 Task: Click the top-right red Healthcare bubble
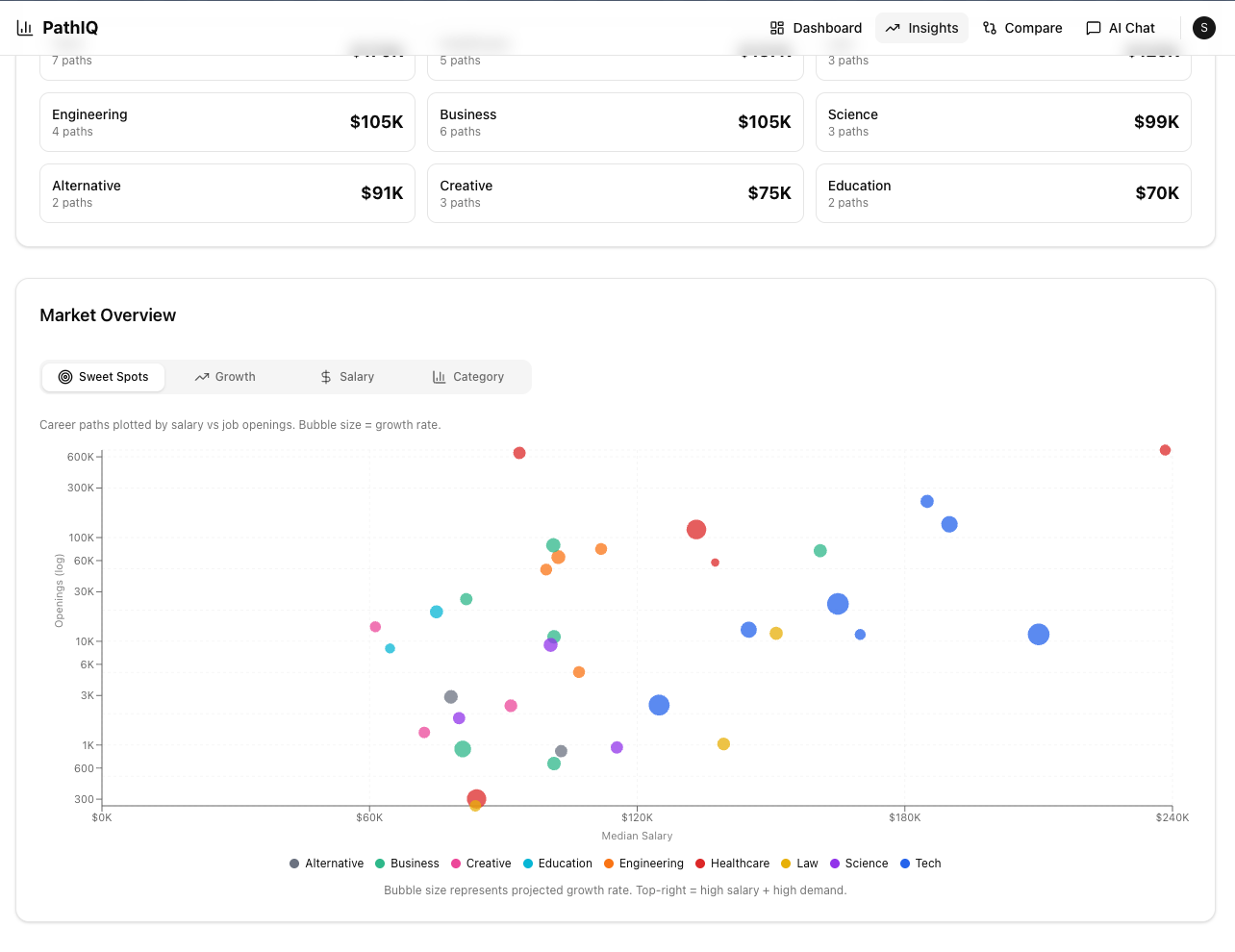click(1165, 450)
